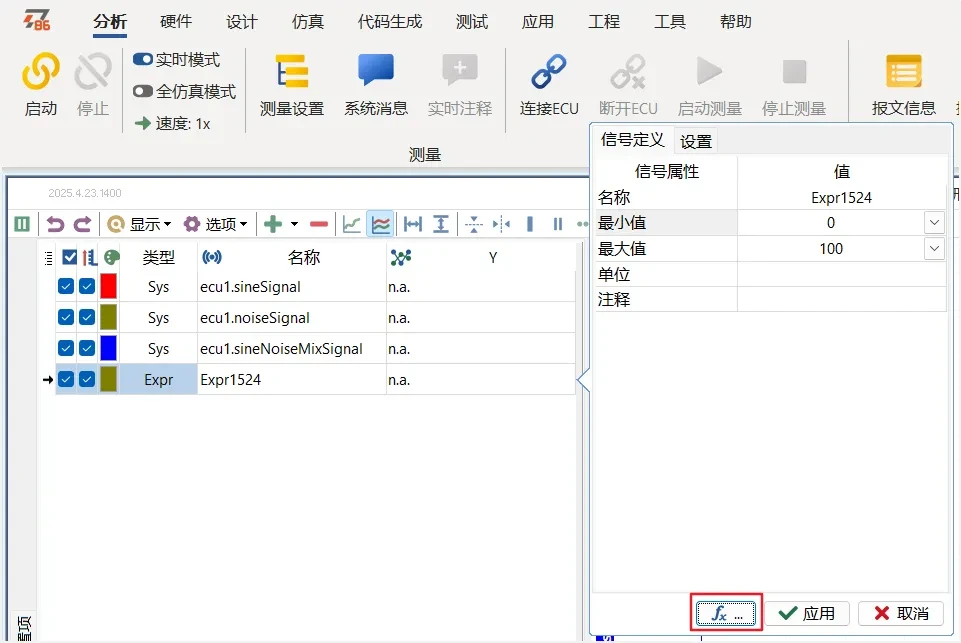Viewport: 961px width, 643px height.
Task: Click the undo arrow in graph toolbar
Action: 56,224
